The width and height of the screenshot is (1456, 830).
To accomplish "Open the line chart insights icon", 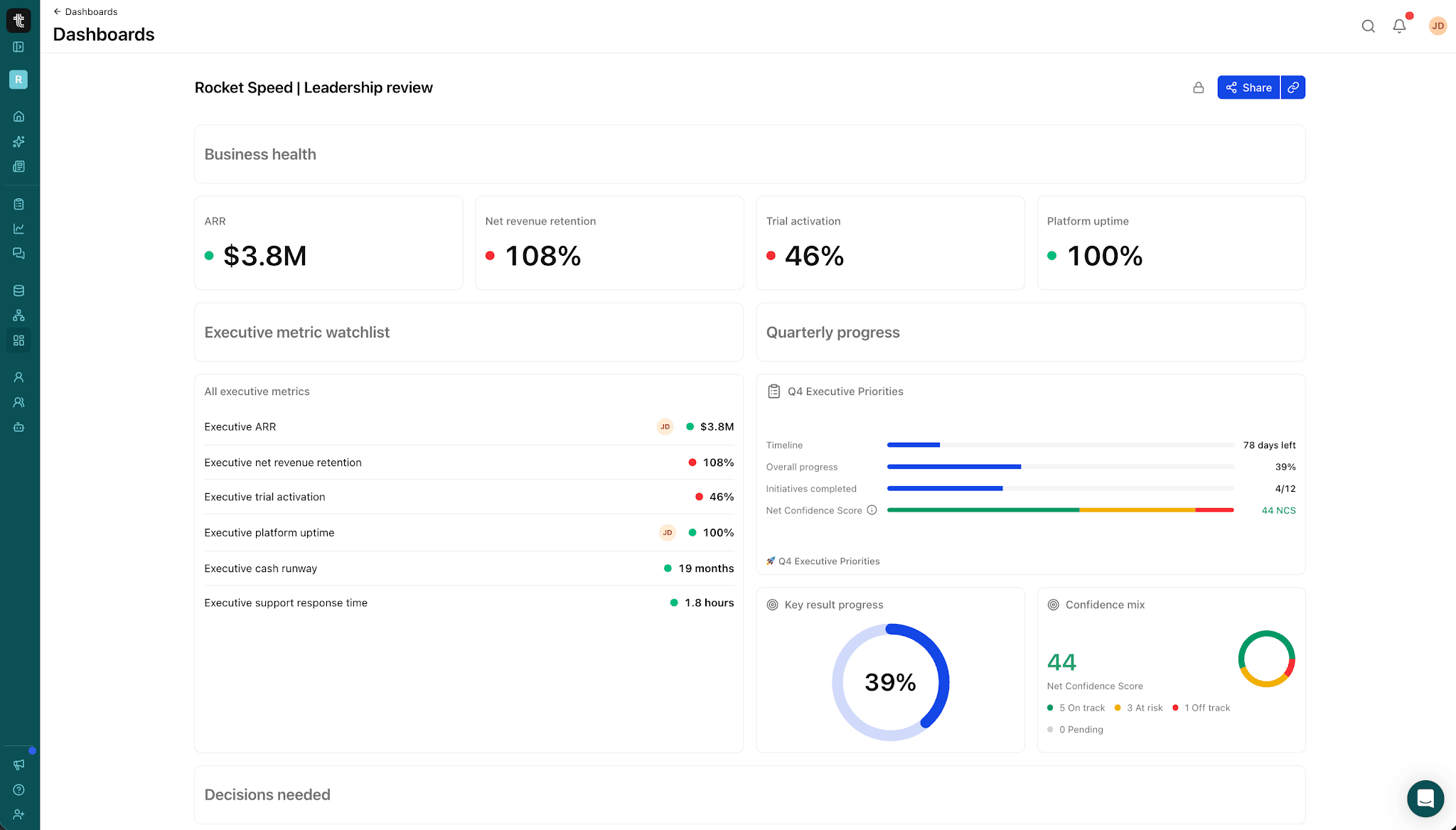I will point(18,229).
